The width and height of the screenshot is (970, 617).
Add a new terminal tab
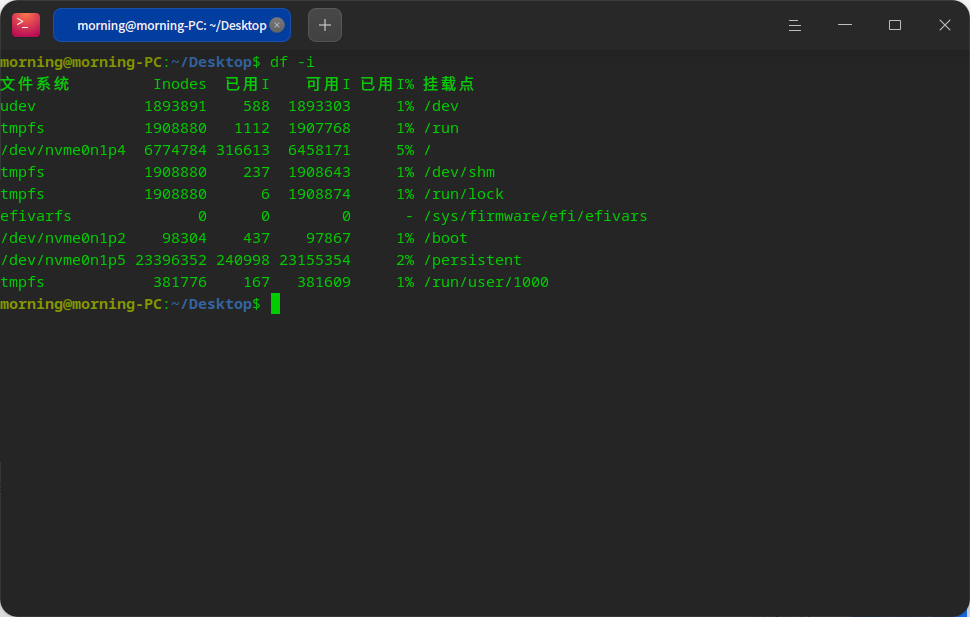pos(325,25)
